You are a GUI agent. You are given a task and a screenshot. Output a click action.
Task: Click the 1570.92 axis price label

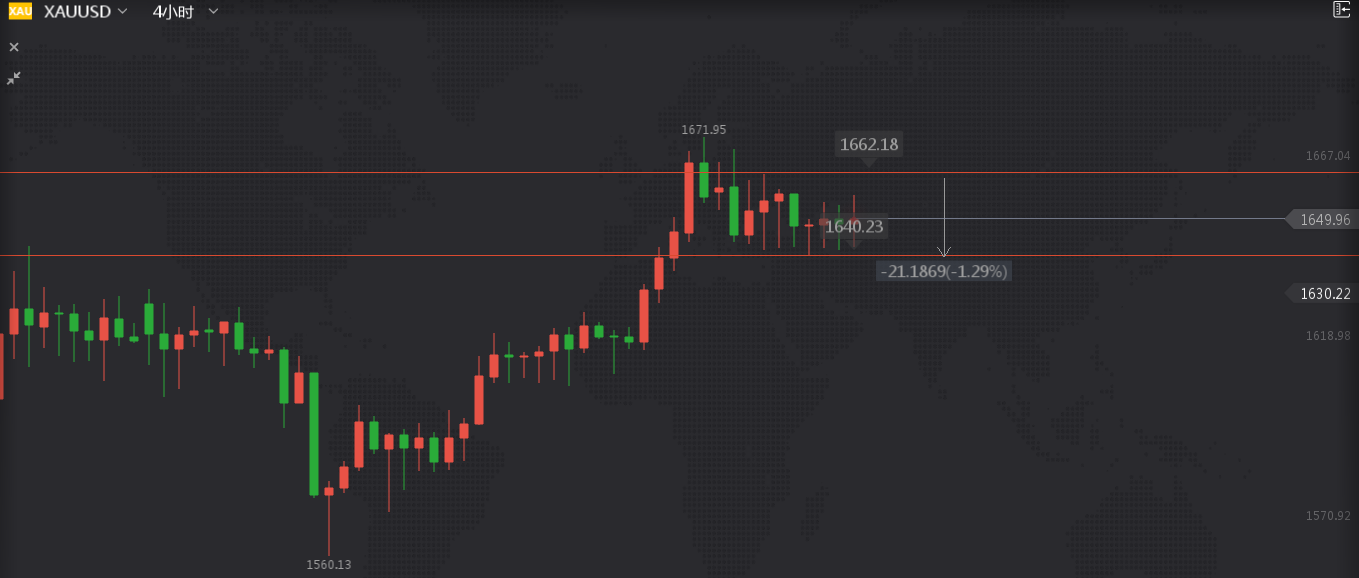(1328, 516)
